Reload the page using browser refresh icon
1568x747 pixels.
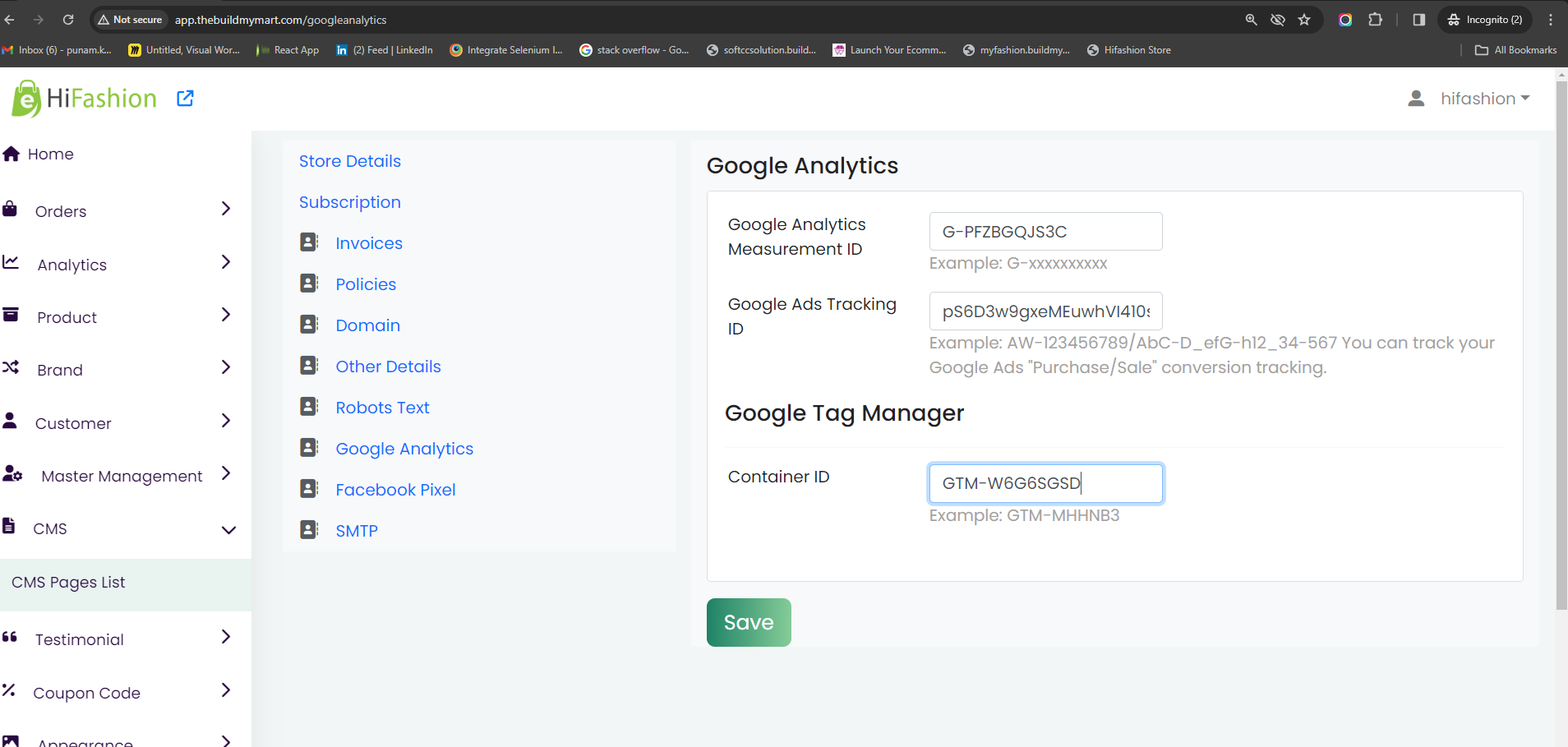[x=68, y=20]
